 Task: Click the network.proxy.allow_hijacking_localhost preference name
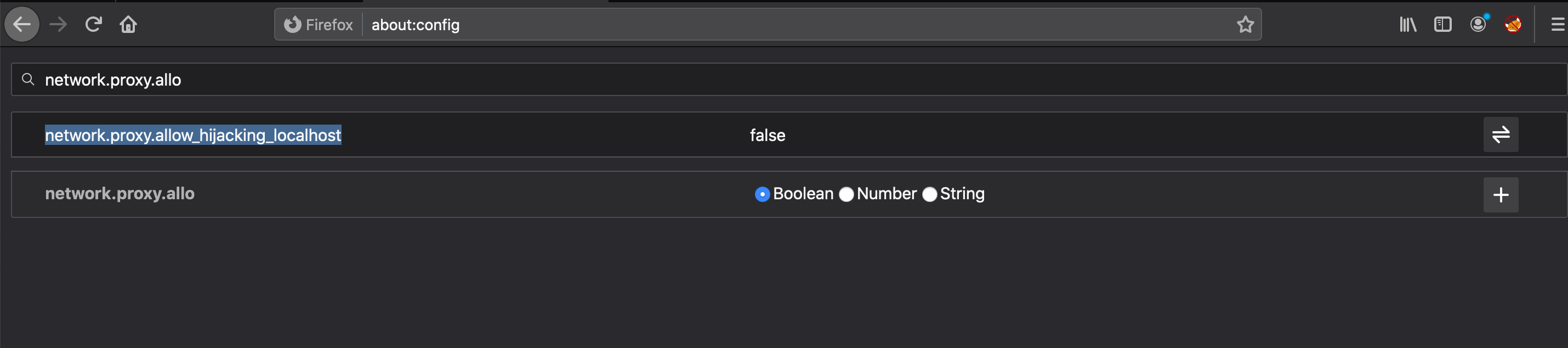click(x=193, y=135)
